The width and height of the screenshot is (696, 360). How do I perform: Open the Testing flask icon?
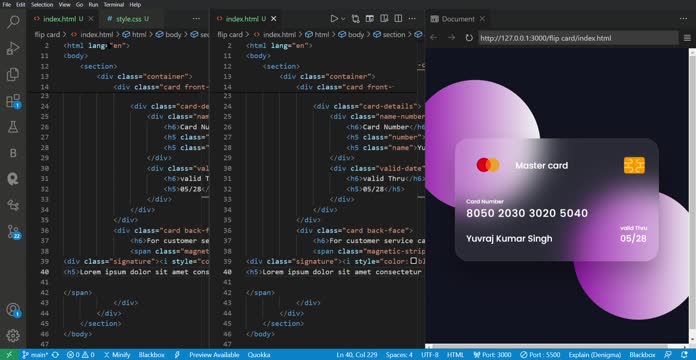tap(13, 127)
